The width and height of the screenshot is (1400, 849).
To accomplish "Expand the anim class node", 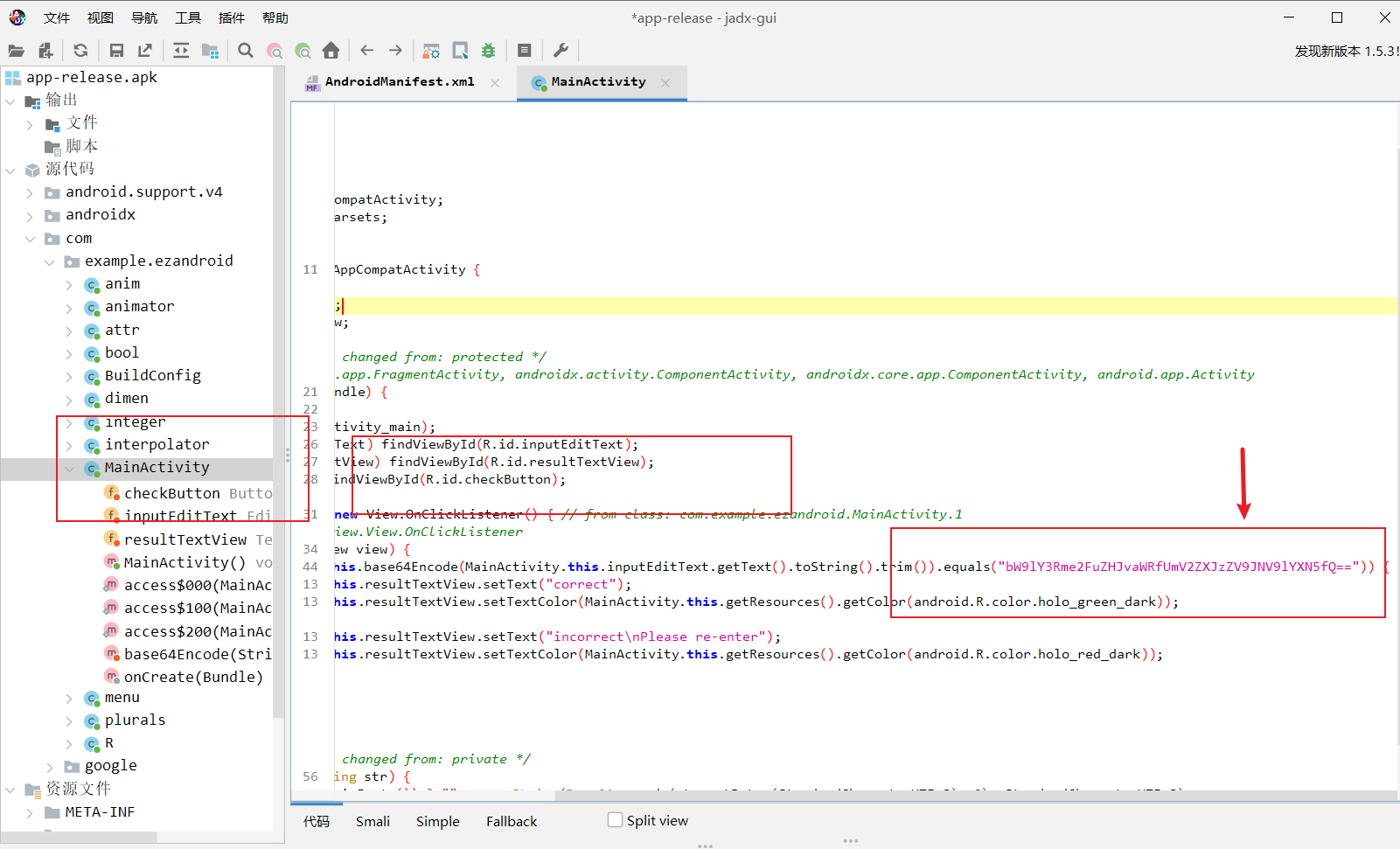I will point(69,284).
